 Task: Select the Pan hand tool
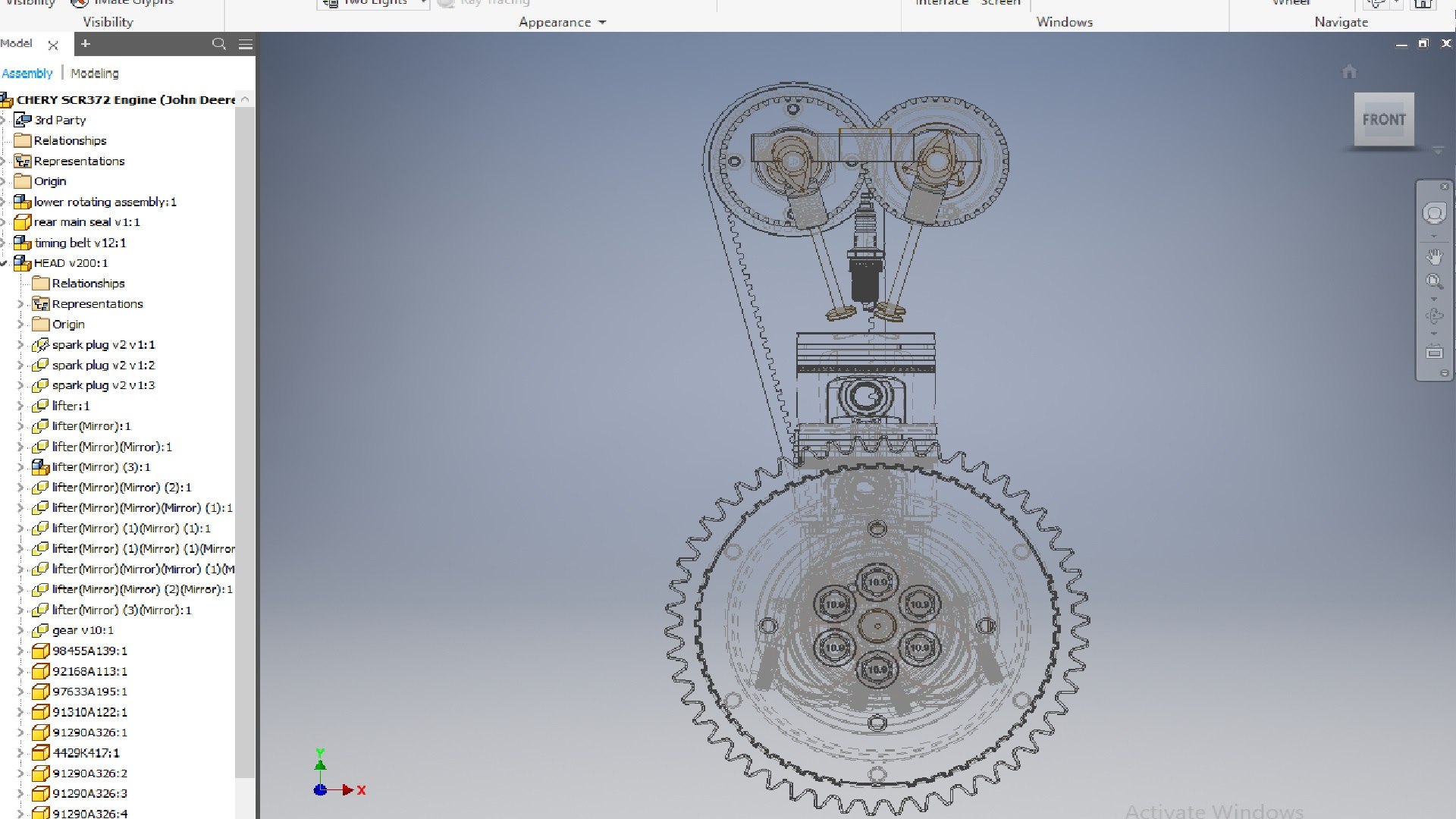(x=1434, y=257)
